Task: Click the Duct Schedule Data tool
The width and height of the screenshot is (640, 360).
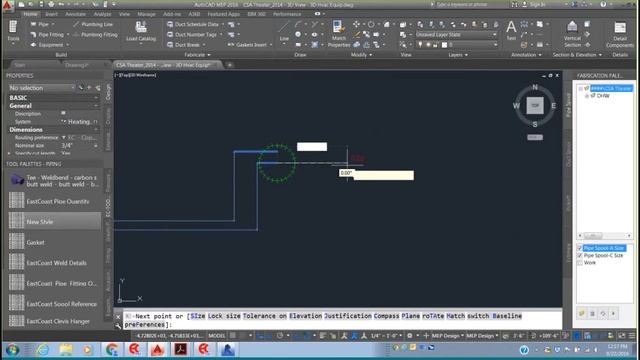Action: 193,24
